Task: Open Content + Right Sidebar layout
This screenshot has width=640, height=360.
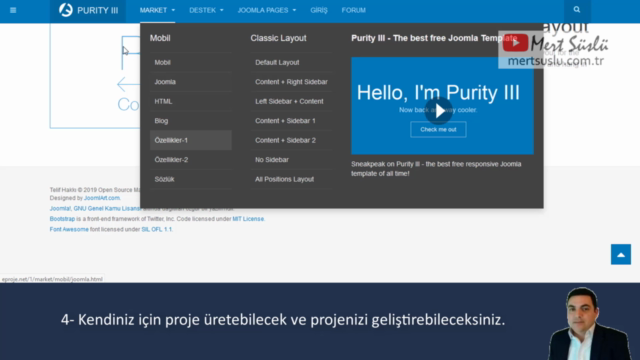Action: click(x=291, y=82)
